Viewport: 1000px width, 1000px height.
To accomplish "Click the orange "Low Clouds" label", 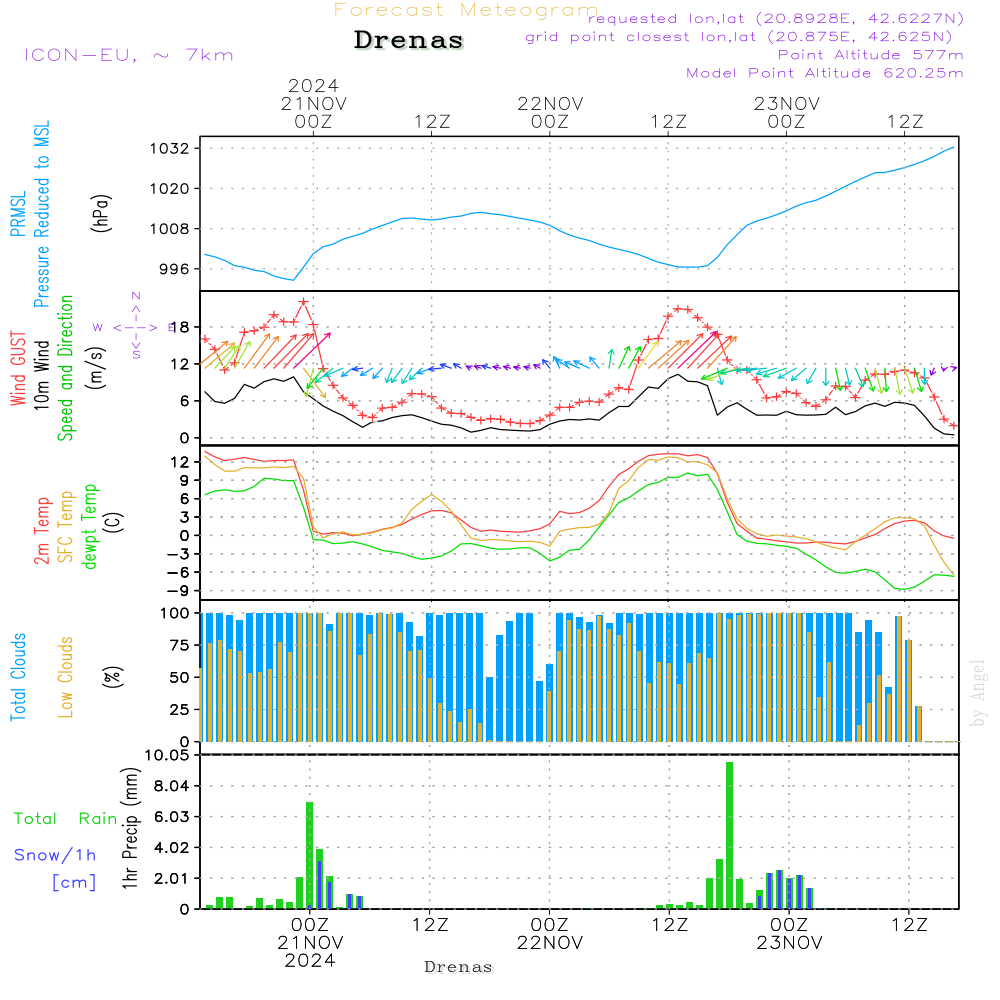I will point(66,677).
